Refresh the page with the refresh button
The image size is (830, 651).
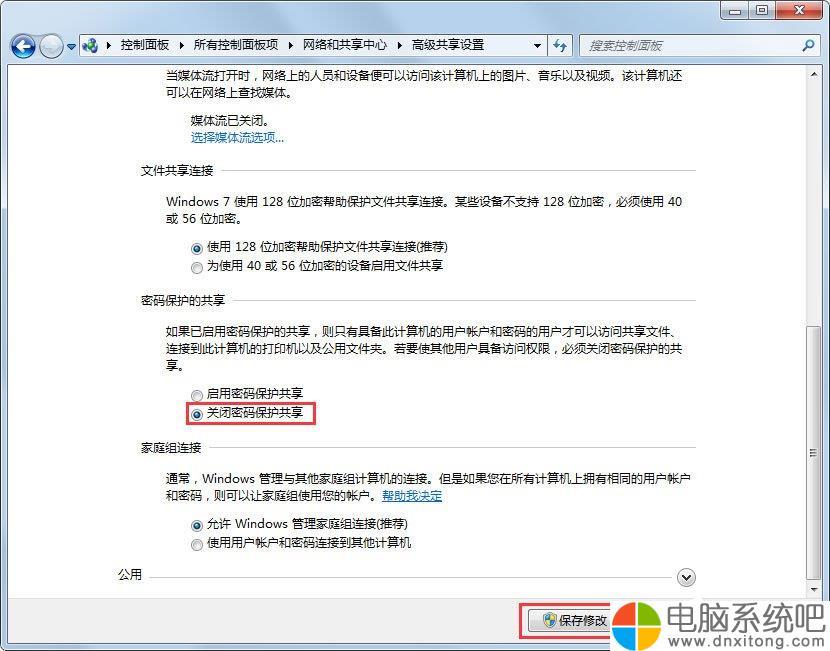tap(560, 46)
